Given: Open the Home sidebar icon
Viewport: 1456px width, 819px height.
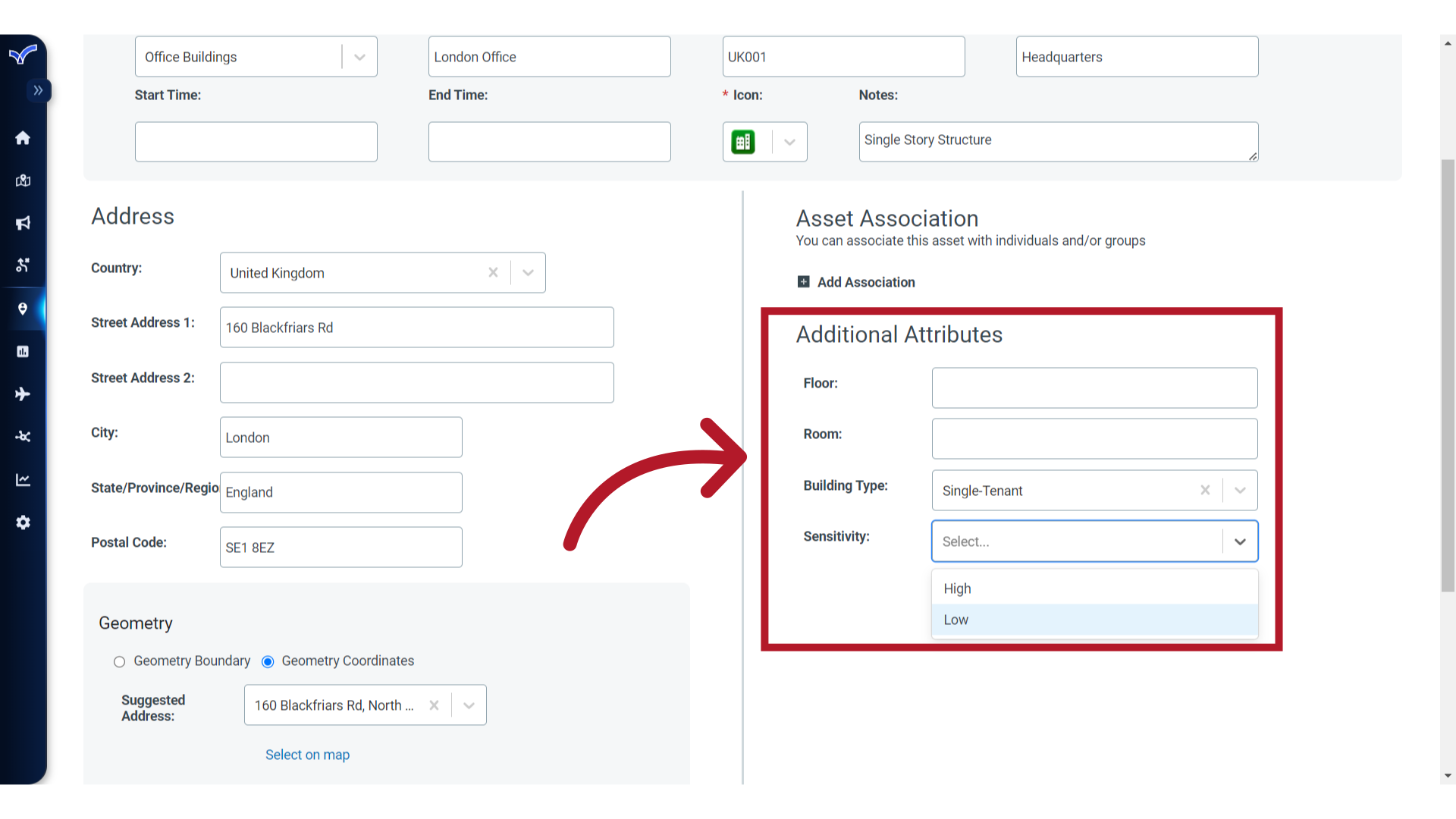Looking at the screenshot, I should [23, 138].
